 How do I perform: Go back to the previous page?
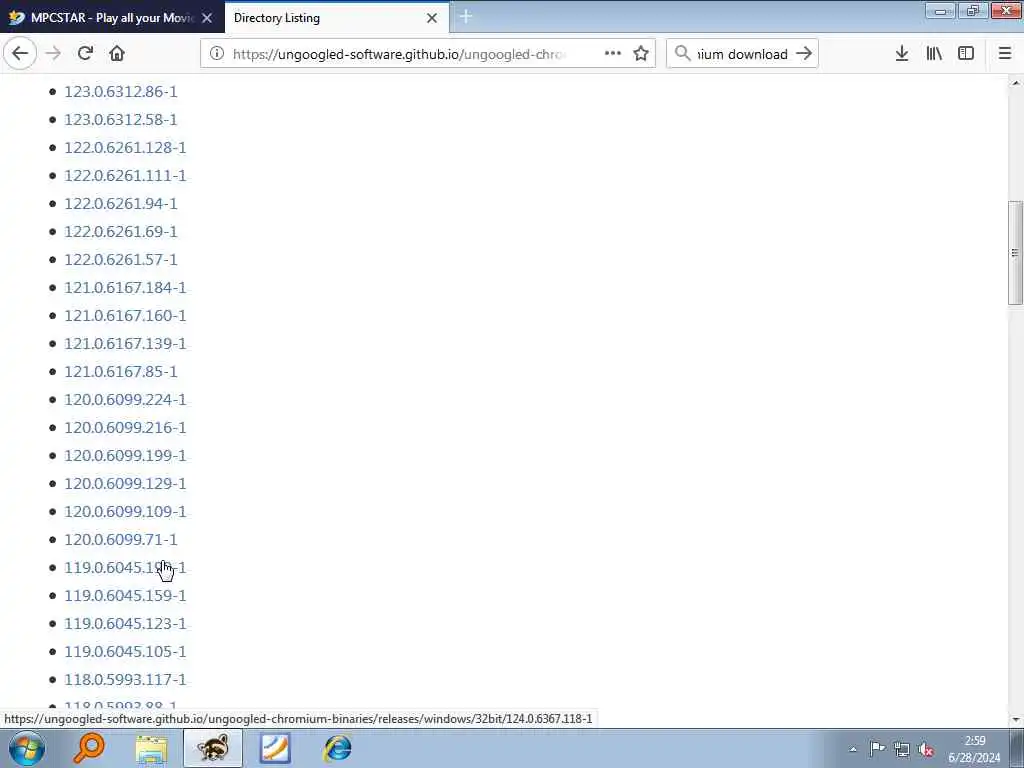20,54
